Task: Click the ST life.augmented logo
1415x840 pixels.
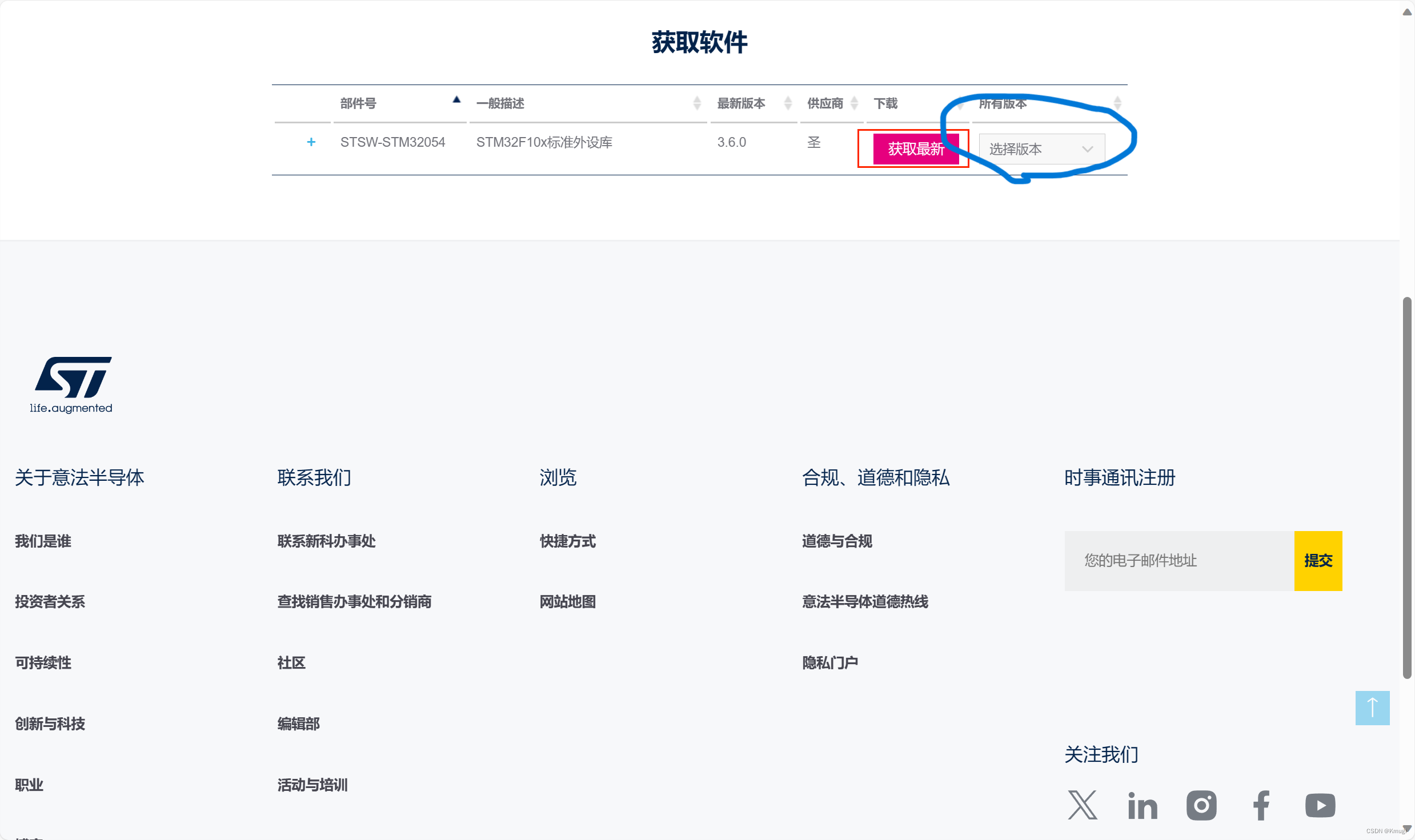Action: coord(71,385)
